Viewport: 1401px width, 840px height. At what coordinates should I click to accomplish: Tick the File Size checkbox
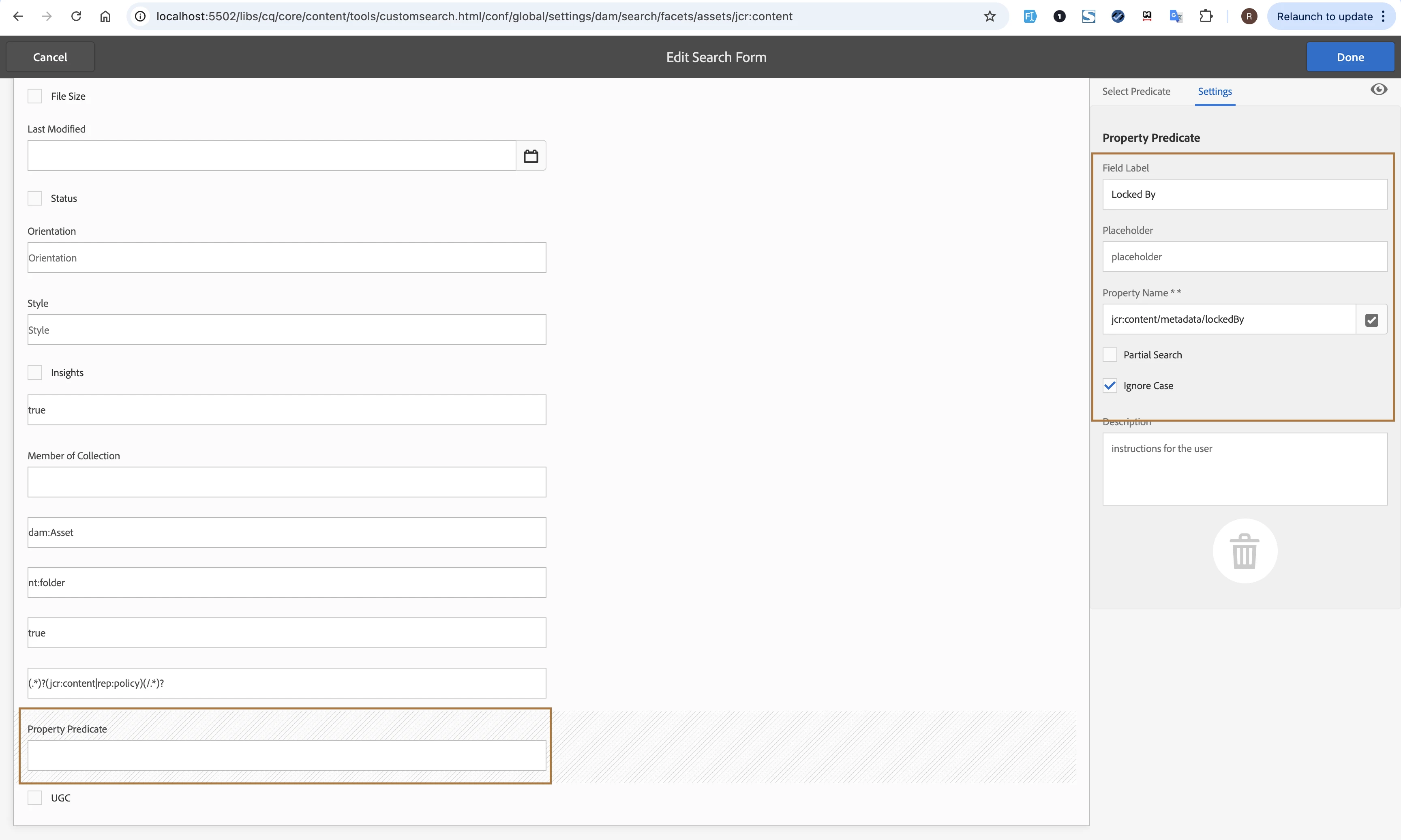pos(35,96)
